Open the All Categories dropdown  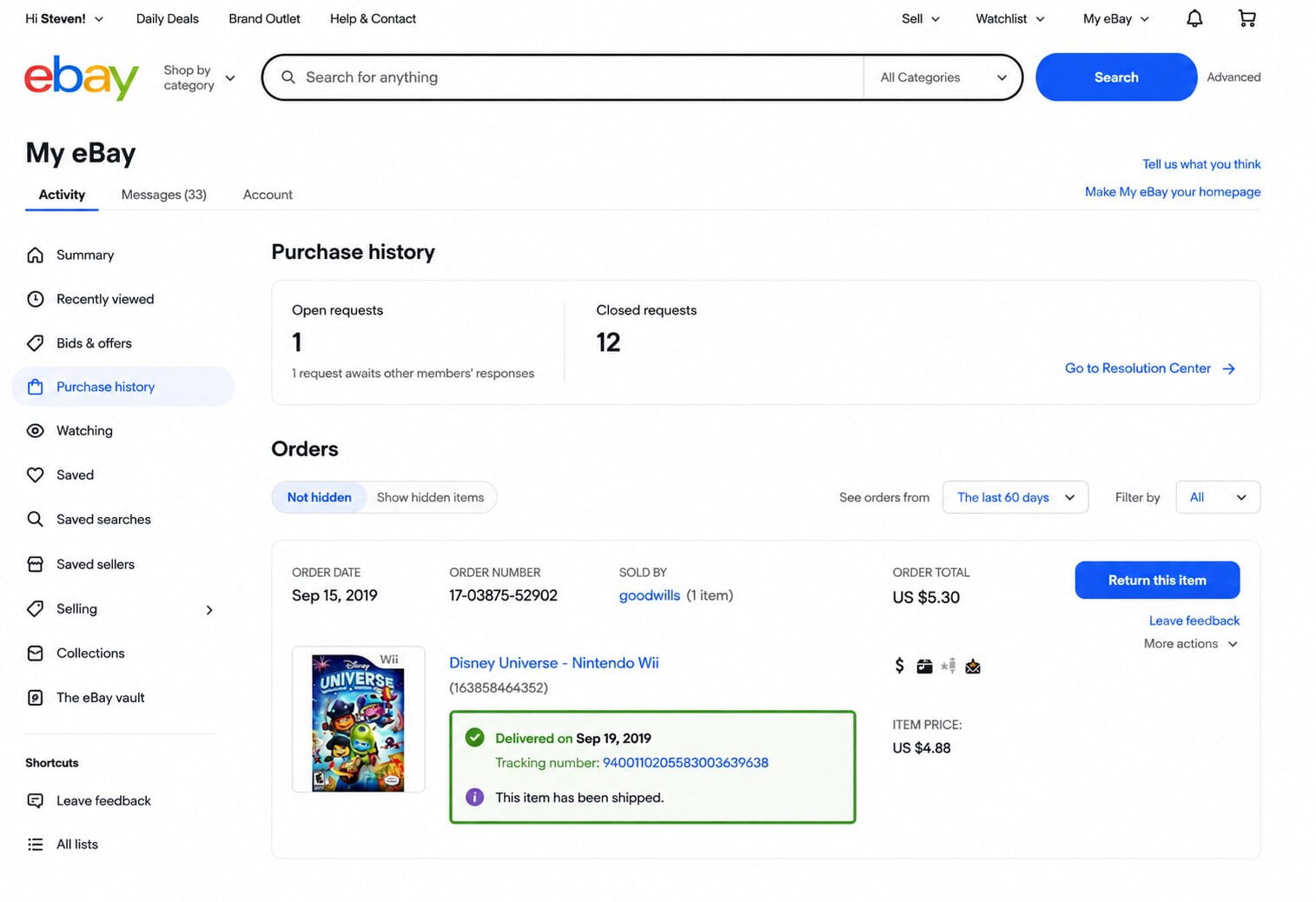coord(943,77)
